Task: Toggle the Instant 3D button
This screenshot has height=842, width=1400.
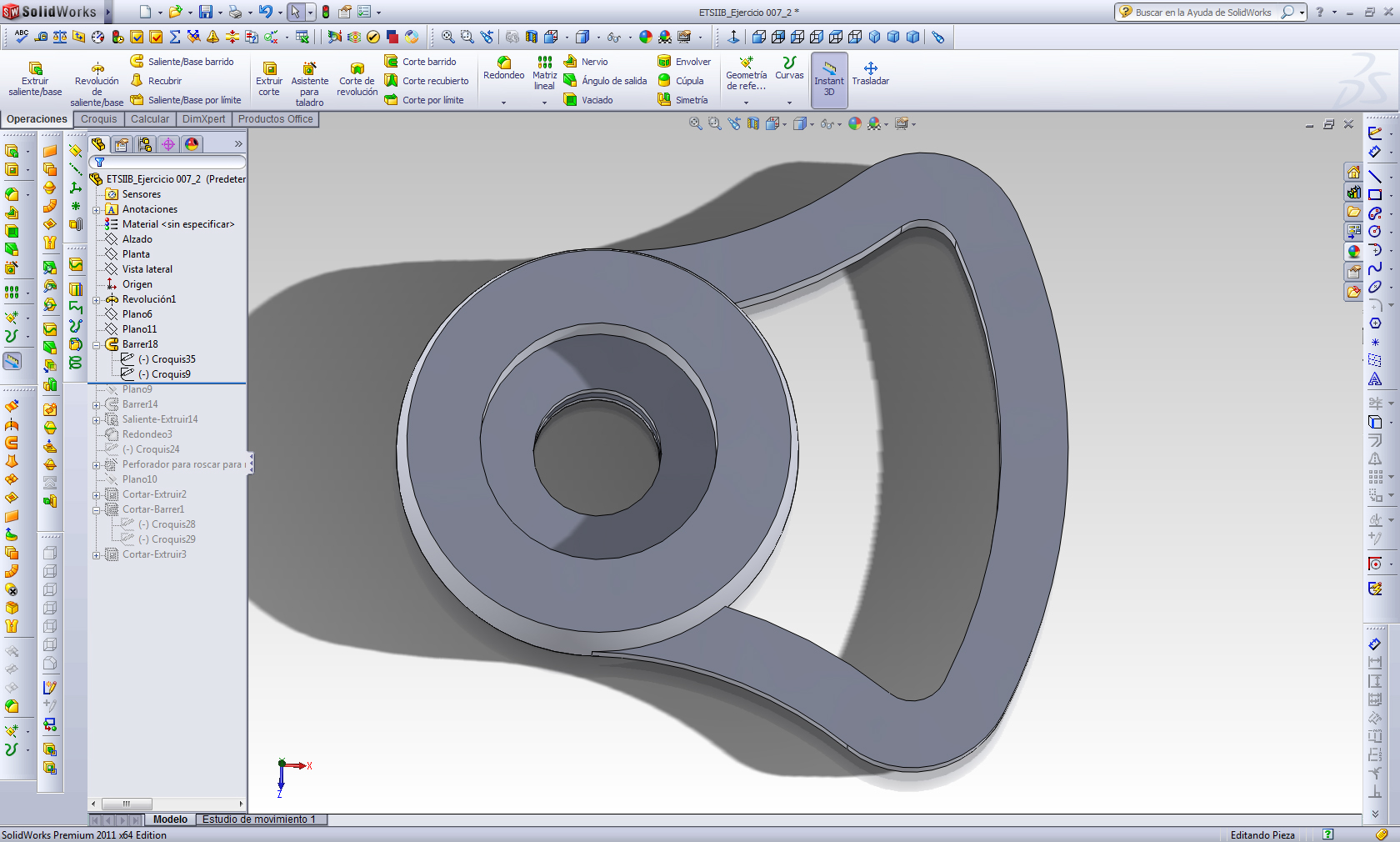Action: point(829,79)
